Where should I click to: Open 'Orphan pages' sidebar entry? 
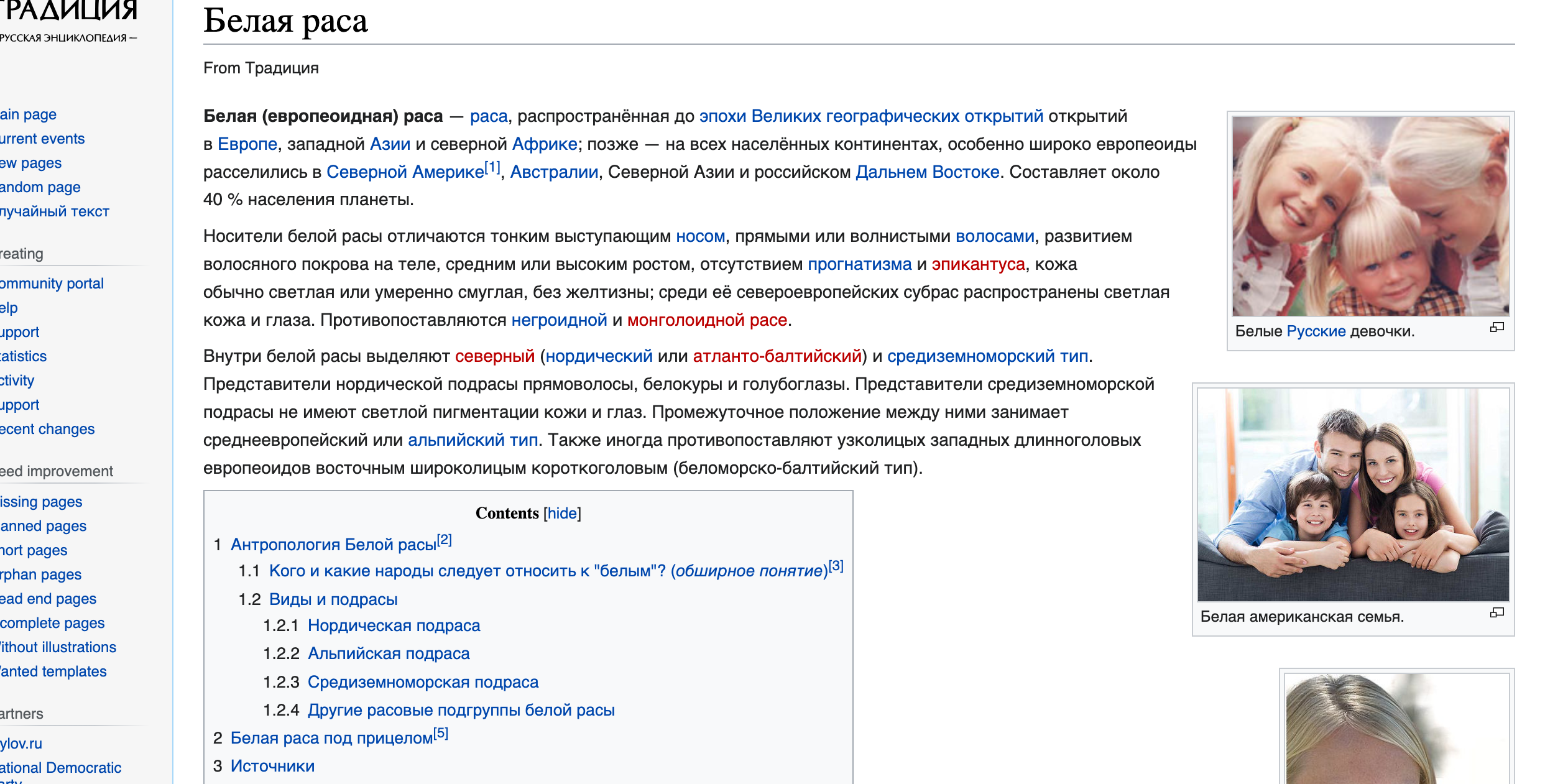pyautogui.click(x=41, y=574)
